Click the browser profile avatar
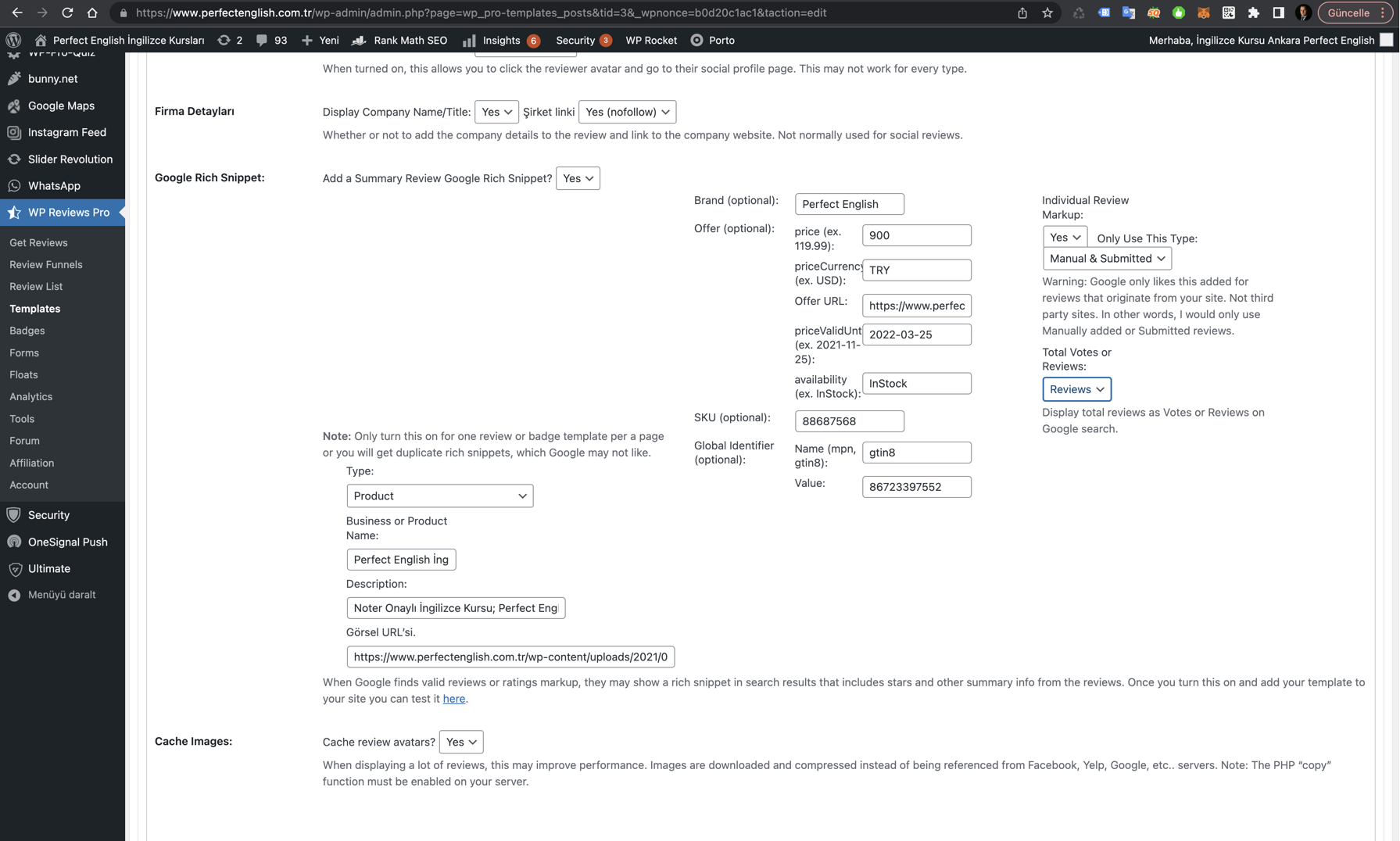The image size is (1400, 841). 1303,13
